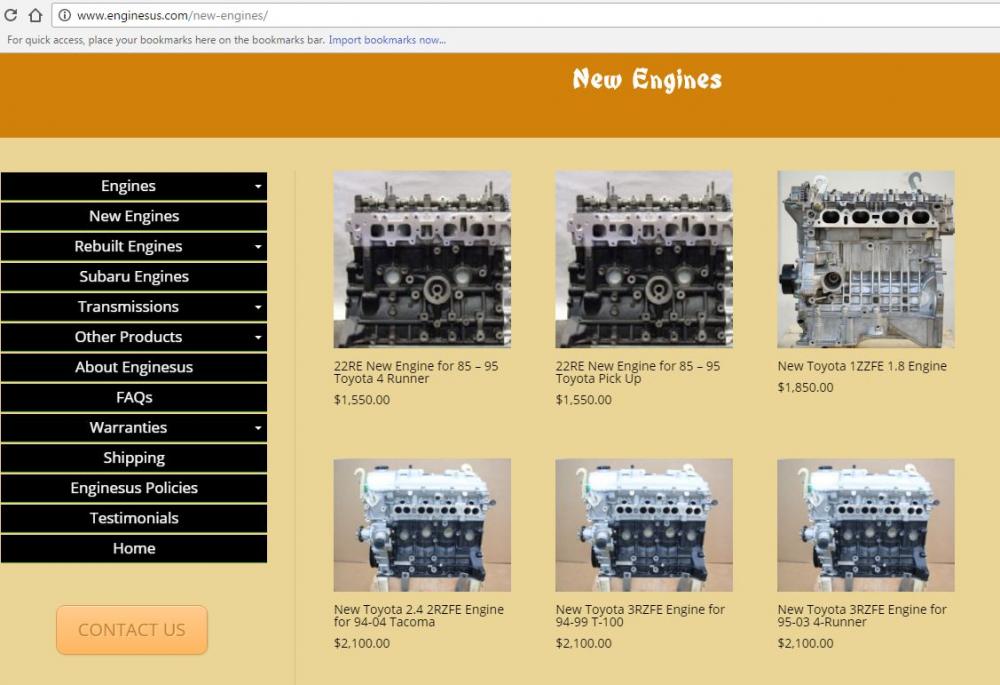This screenshot has width=1000, height=685.
Task: Select the Subaru Engines menu item
Action: click(x=134, y=277)
